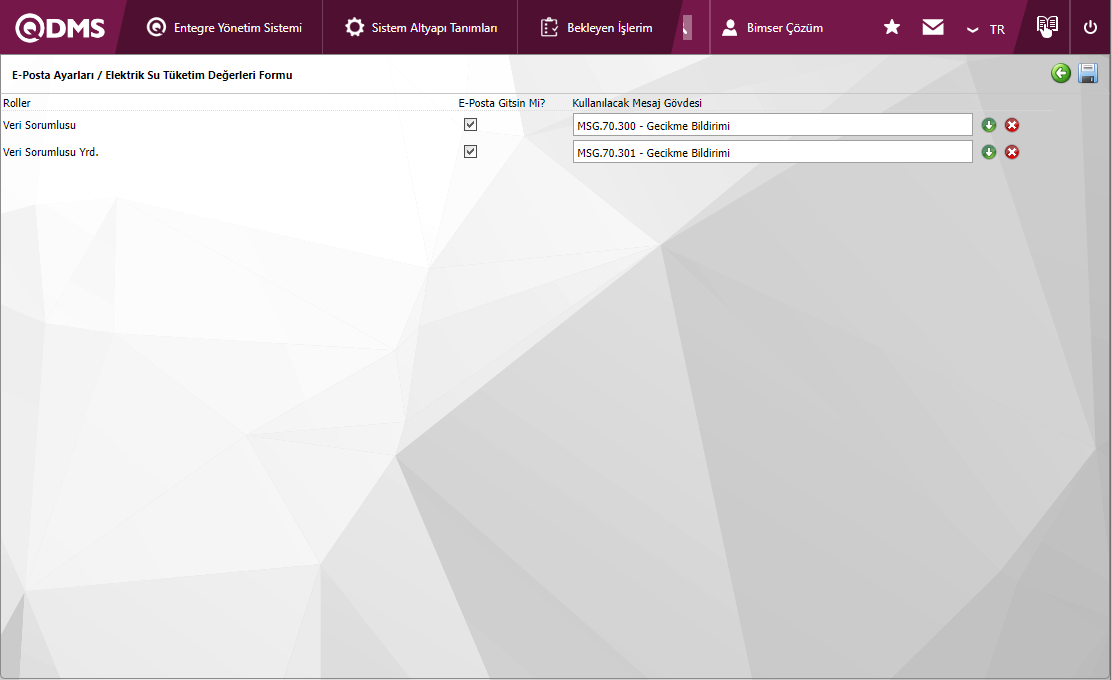Toggle E-Posta checkbox for Veri Sorumlusu Yrd.

tap(470, 152)
